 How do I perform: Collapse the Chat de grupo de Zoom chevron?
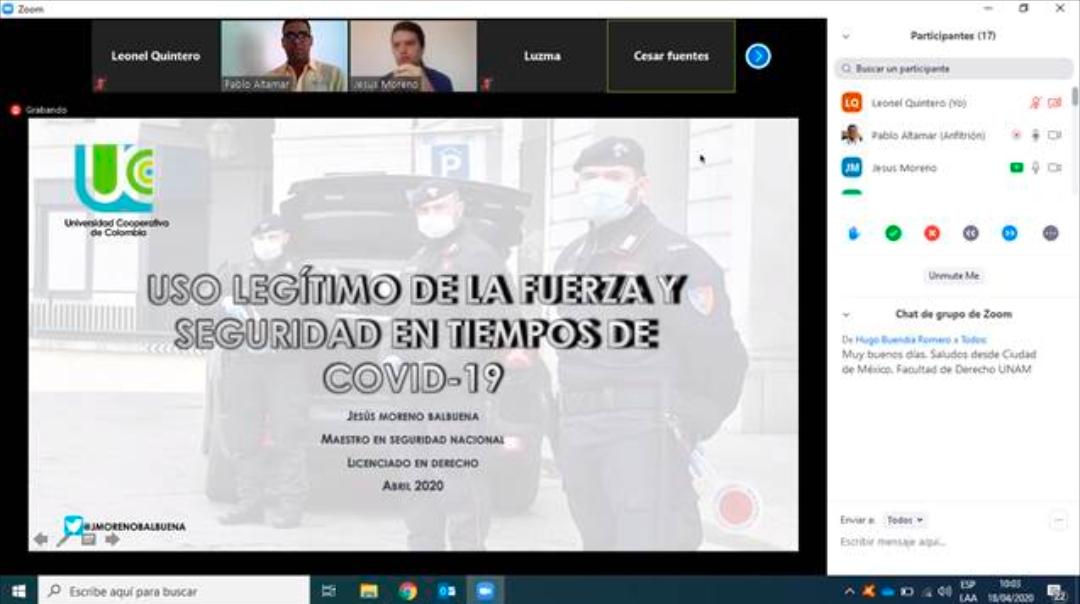(x=846, y=315)
